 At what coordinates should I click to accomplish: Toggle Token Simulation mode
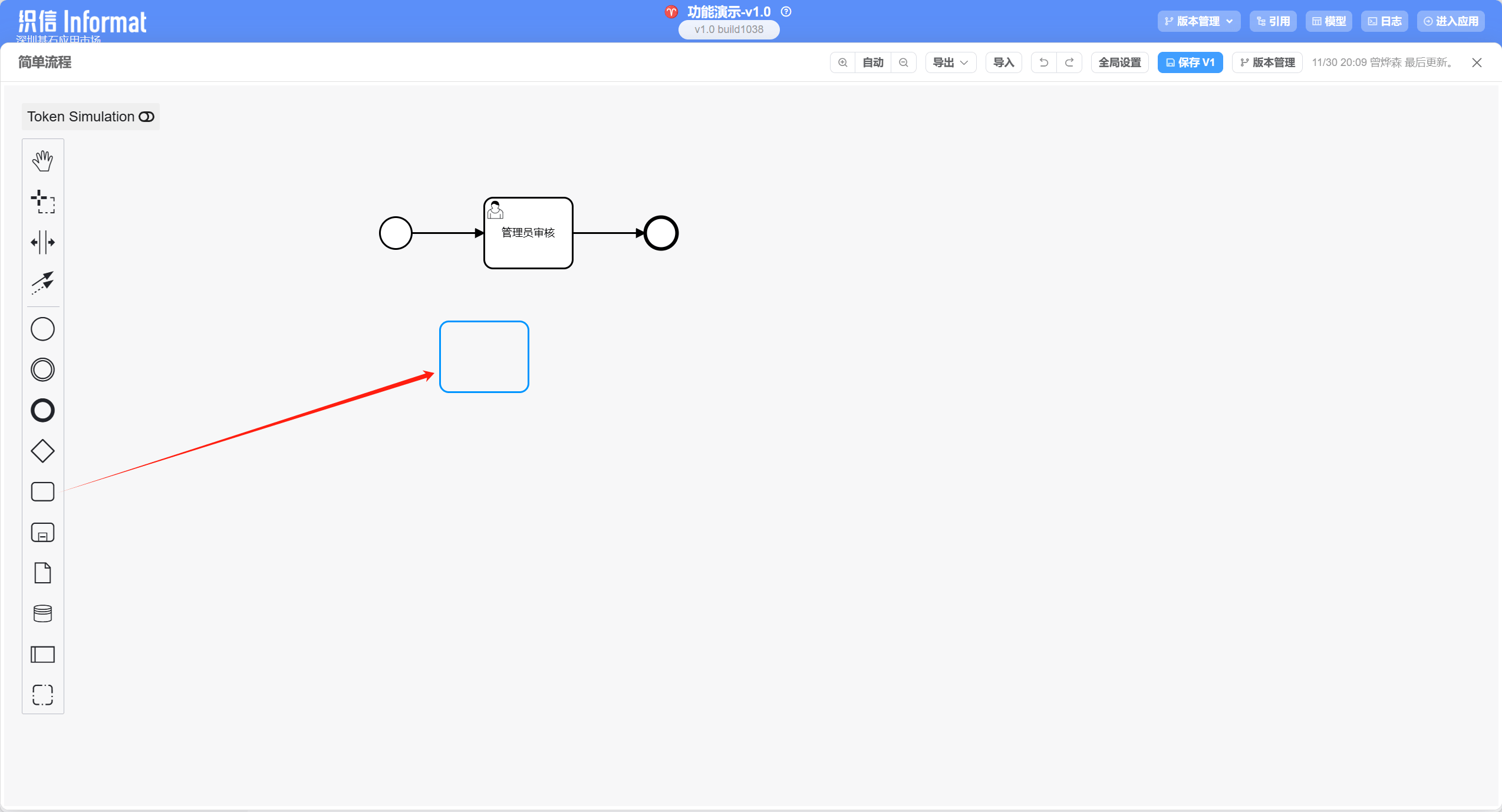click(x=146, y=117)
